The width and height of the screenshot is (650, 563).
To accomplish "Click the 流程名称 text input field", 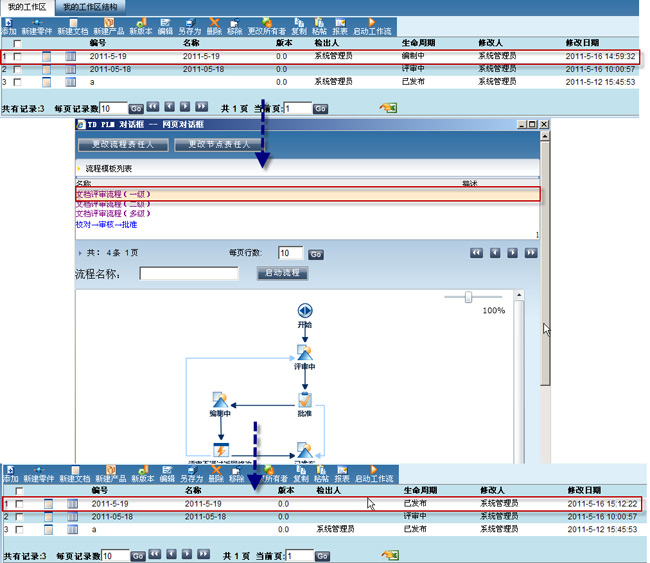I will 189,273.
